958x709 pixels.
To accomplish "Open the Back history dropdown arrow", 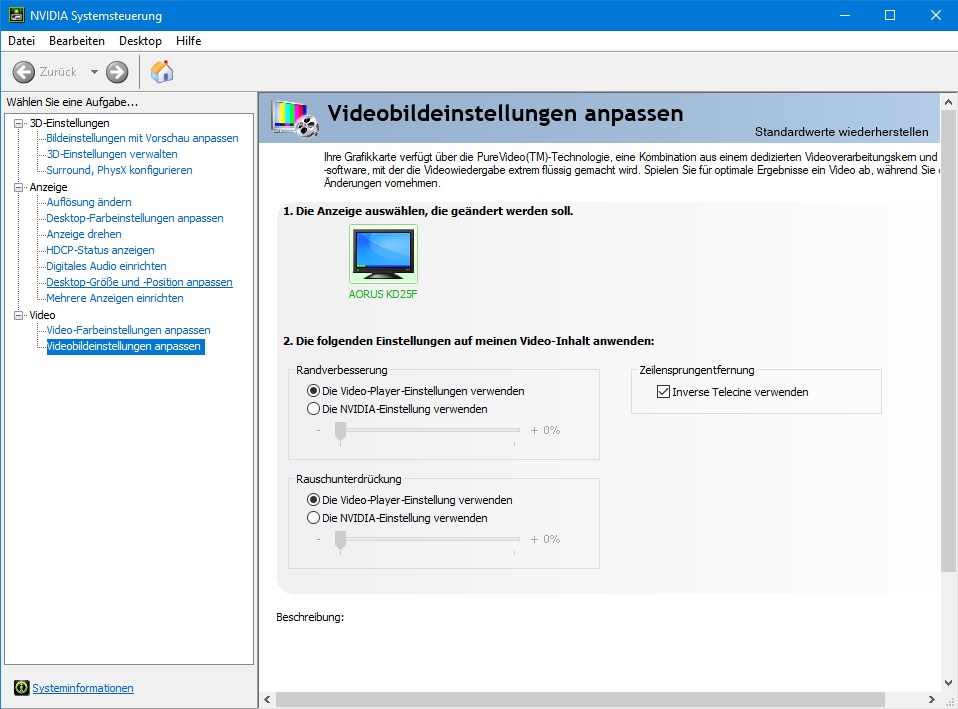I will coord(94,72).
